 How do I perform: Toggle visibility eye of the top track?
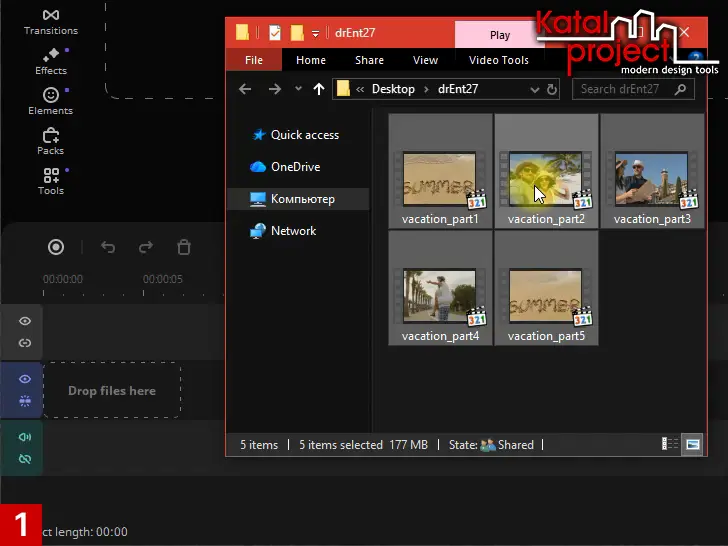click(x=25, y=321)
